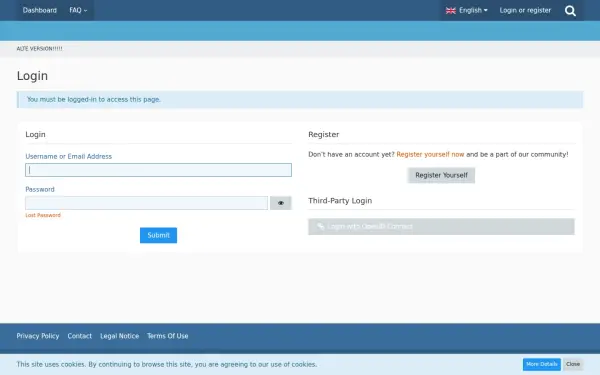Click the Login with OpenID Connect button
The width and height of the screenshot is (600, 375).
(x=441, y=227)
